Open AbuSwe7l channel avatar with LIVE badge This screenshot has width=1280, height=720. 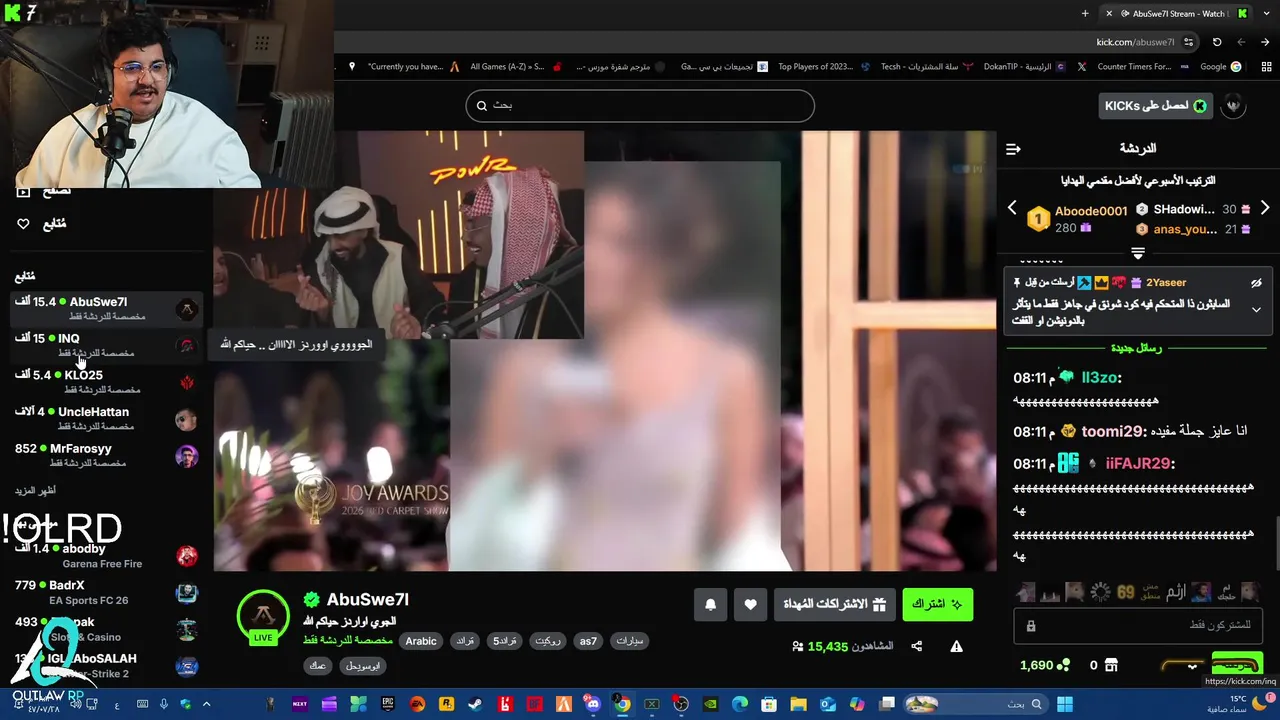pos(263,616)
